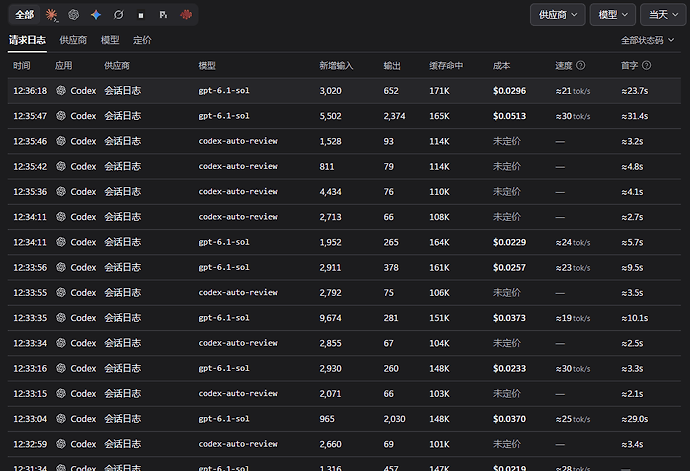This screenshot has width=690, height=471.
Task: Click the gpt-6.1-sol model in the 12:33:56 row
Action: coord(224,267)
